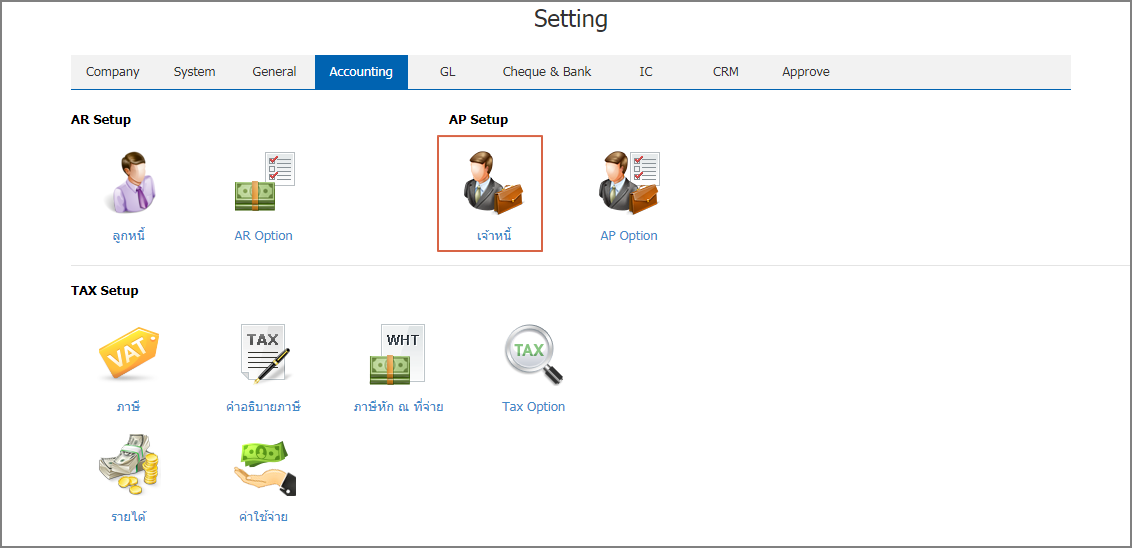Click the yellow VAT tag icon
Viewport: 1132px width, 548px height.
pos(128,353)
